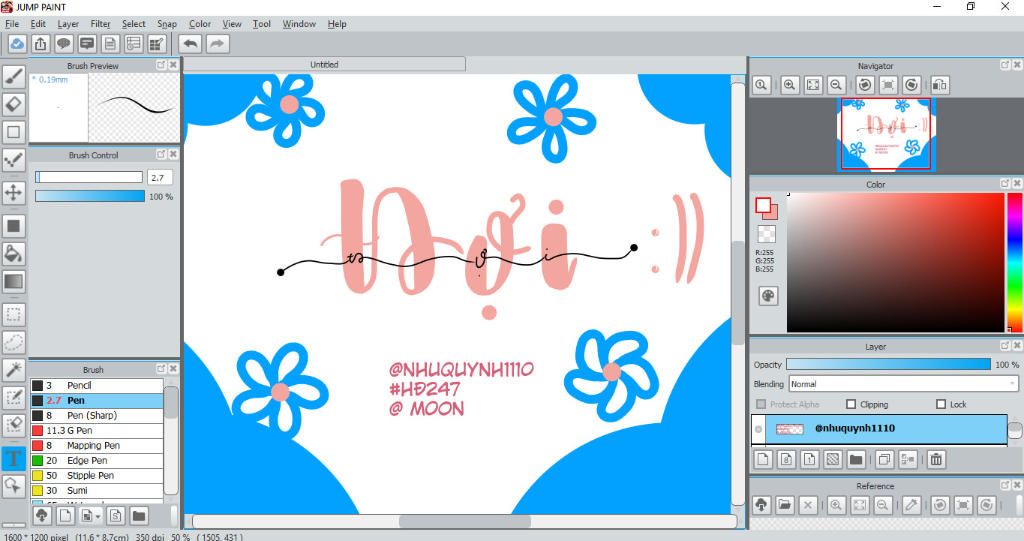Choose the Stipple Pen brush
Image resolution: width=1024 pixels, height=541 pixels.
click(97, 476)
